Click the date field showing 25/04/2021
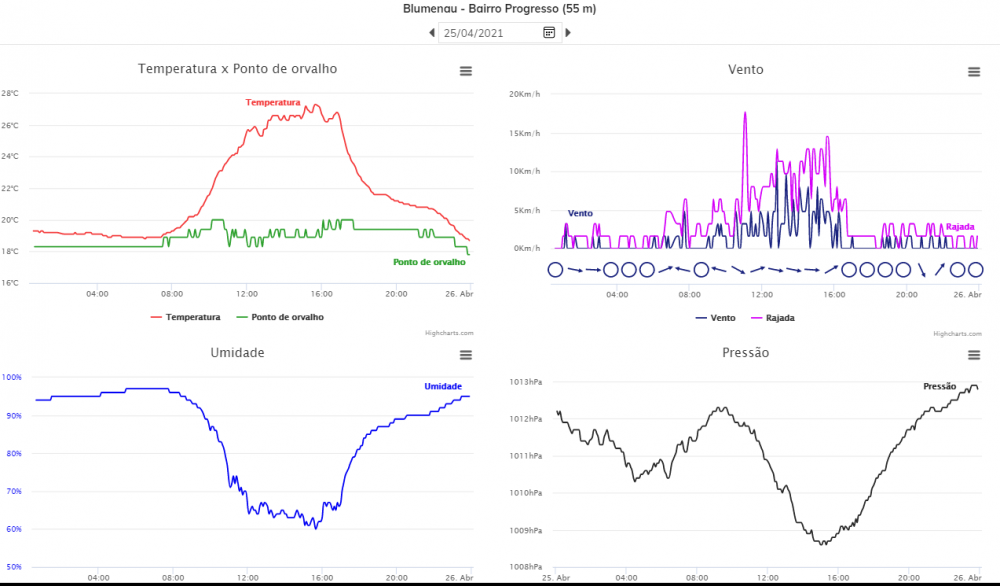Image resolution: width=1000 pixels, height=586 pixels. tap(490, 33)
